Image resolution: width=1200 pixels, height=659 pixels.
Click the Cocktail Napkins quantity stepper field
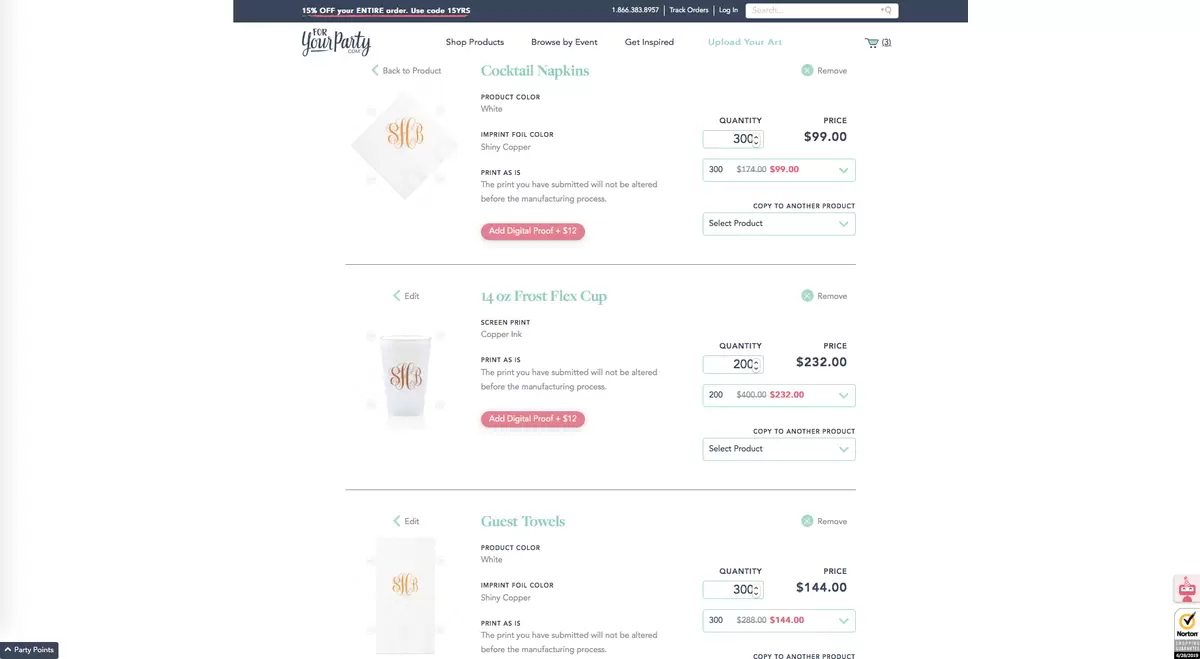point(732,139)
